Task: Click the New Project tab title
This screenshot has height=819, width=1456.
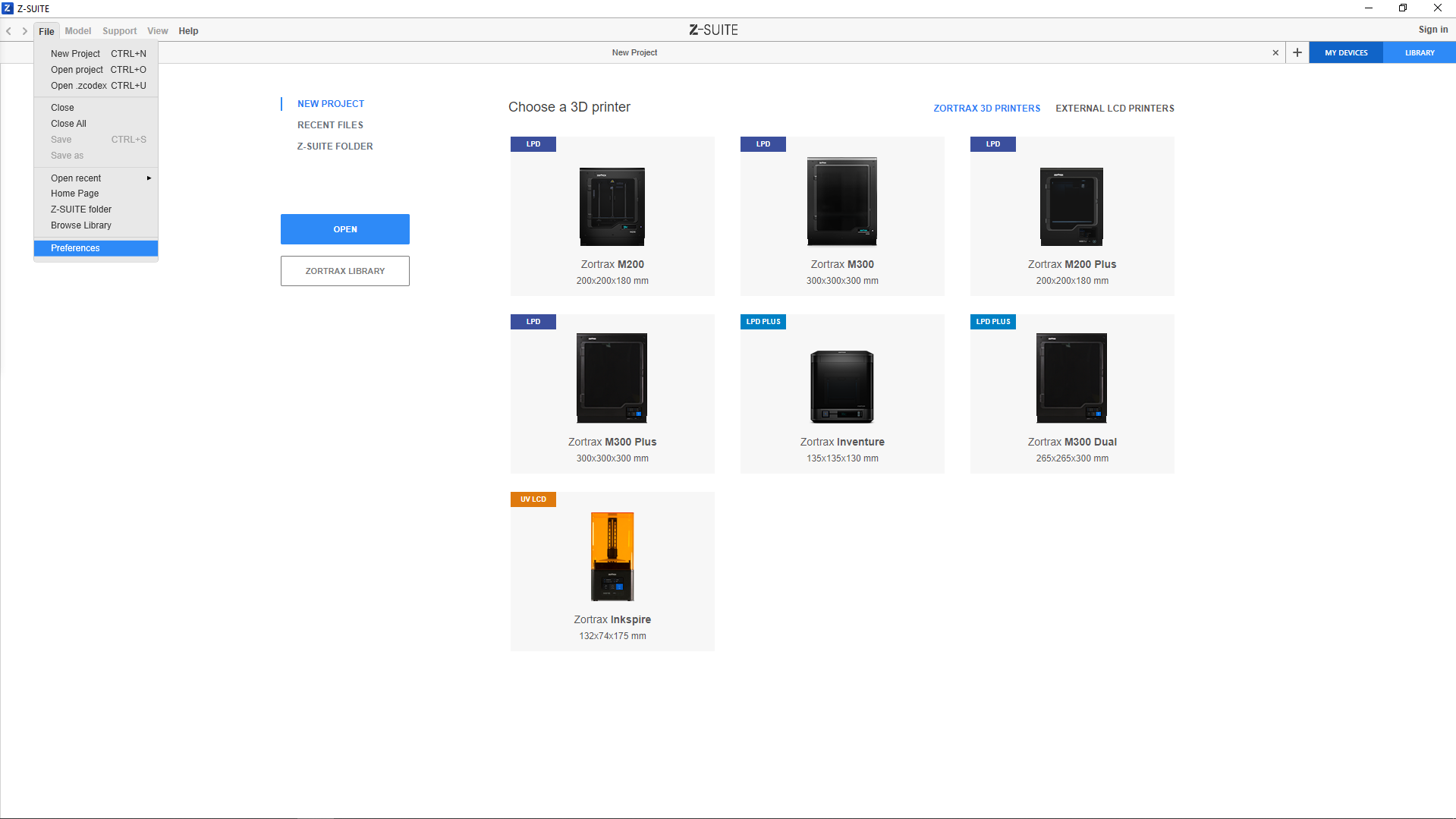Action: (634, 52)
